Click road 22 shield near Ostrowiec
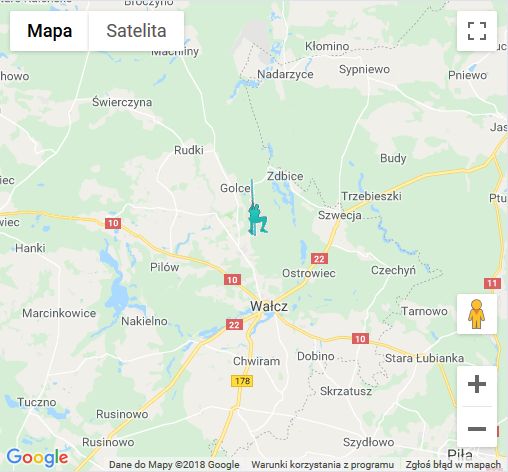Image resolution: width=508 pixels, height=472 pixels. pos(319,259)
